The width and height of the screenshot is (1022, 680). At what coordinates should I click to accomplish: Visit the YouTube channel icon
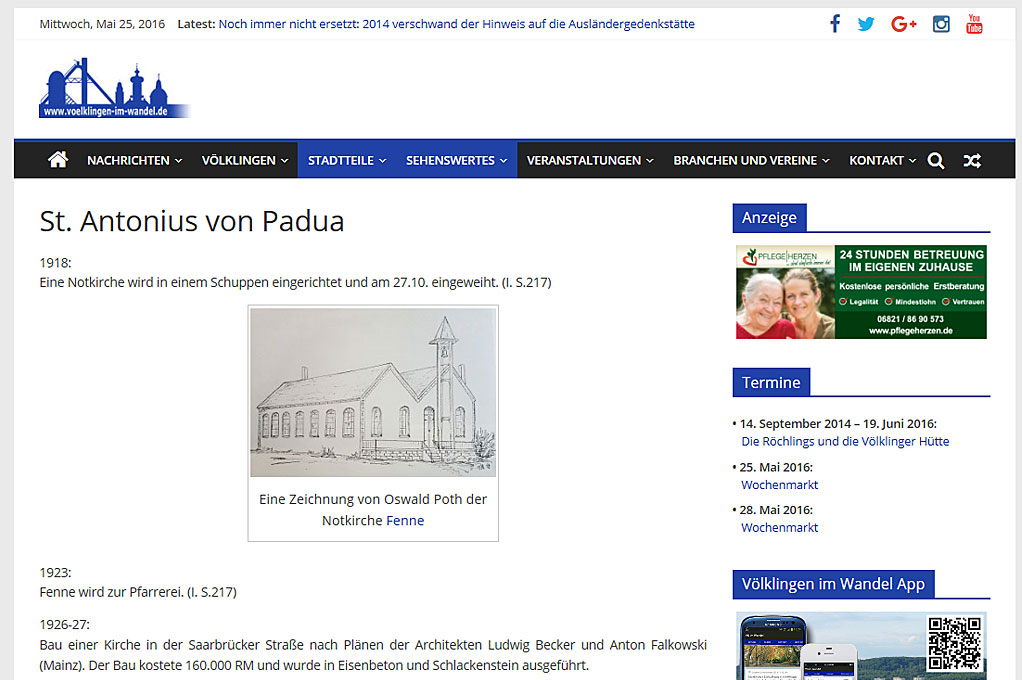click(974, 24)
